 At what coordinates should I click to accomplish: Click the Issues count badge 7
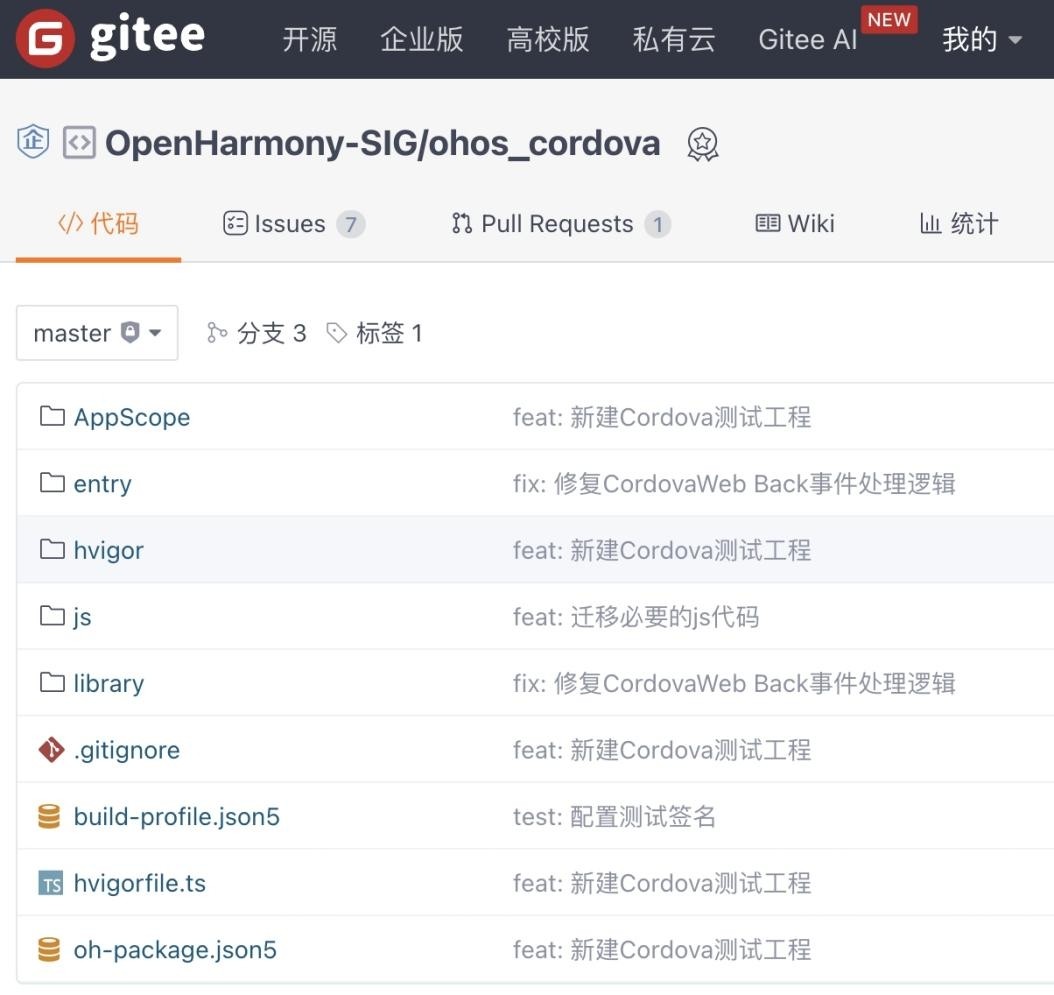[351, 224]
